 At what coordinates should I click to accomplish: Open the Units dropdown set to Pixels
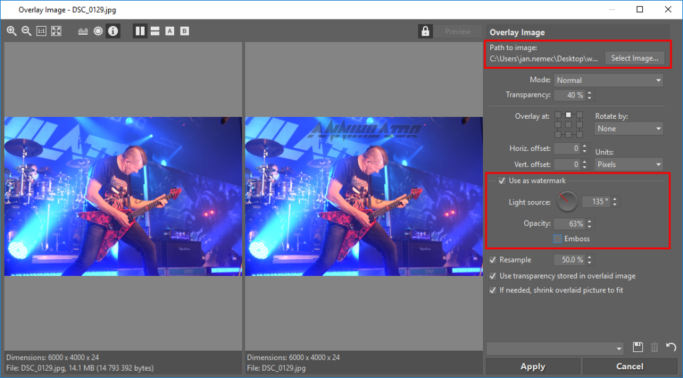click(x=629, y=165)
